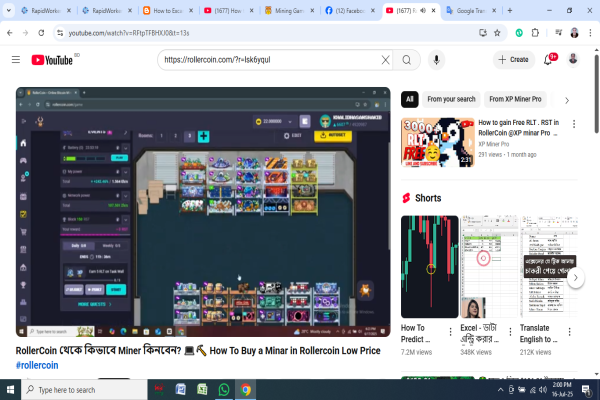600x400 pixels.
Task: Open the Excel data entry short thumbnail
Action: pyautogui.click(x=489, y=266)
